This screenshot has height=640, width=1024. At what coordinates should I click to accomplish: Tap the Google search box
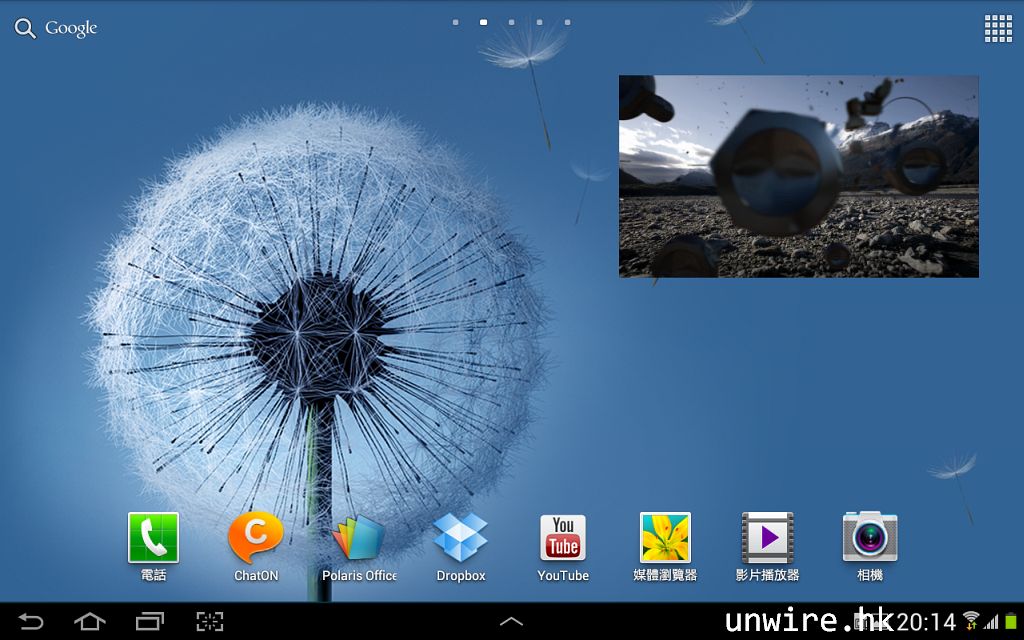(x=57, y=28)
